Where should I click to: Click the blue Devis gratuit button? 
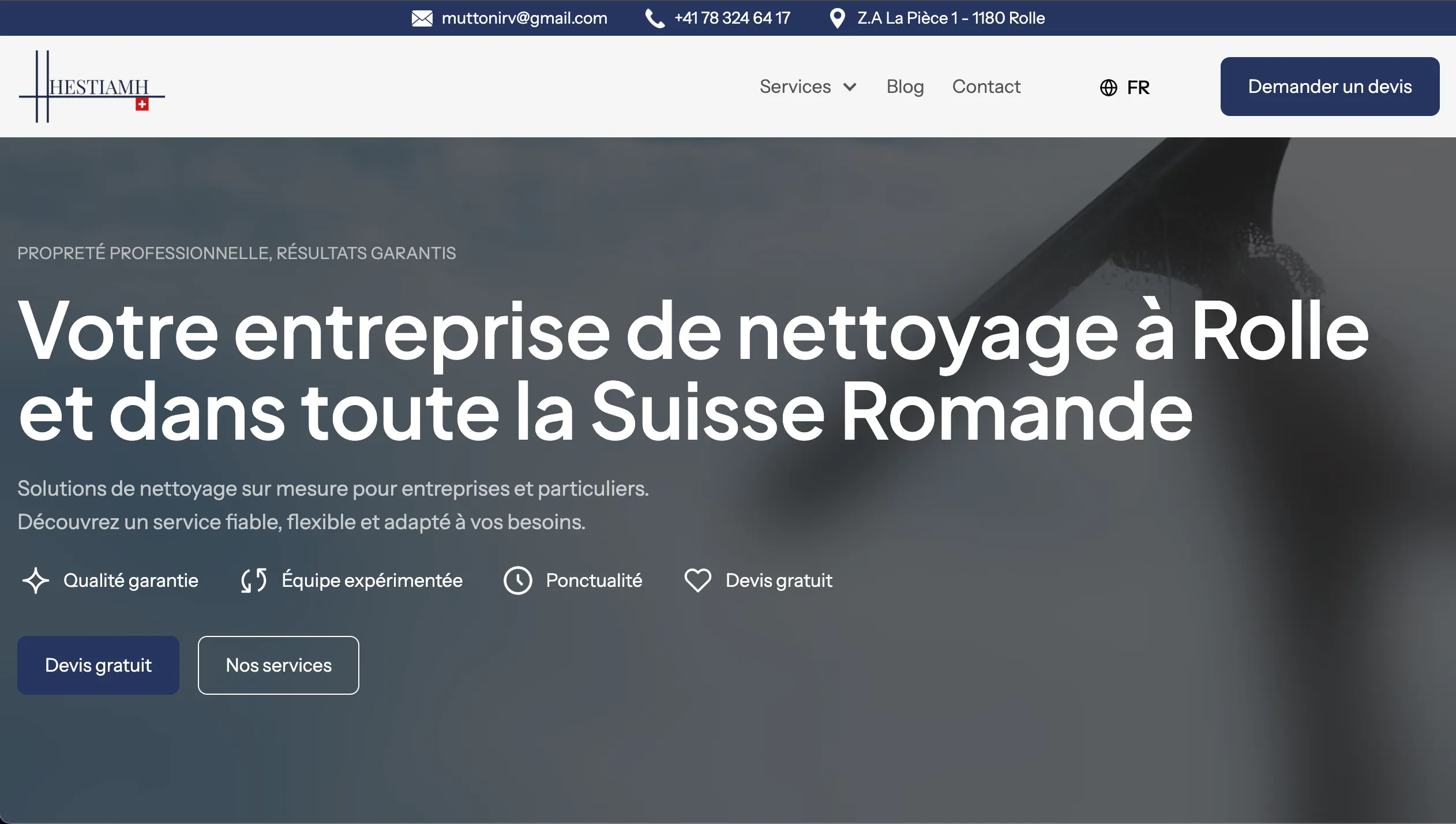tap(98, 665)
